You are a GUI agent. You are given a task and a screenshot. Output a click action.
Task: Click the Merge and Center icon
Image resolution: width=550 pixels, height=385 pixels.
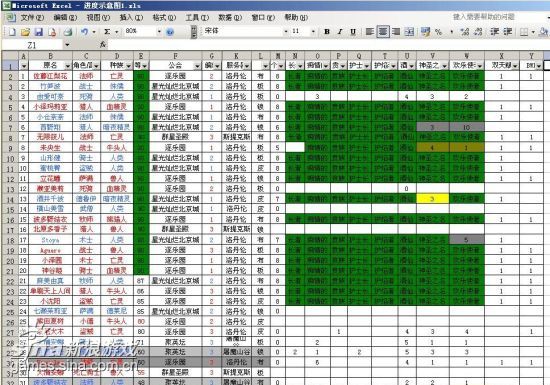coord(409,32)
